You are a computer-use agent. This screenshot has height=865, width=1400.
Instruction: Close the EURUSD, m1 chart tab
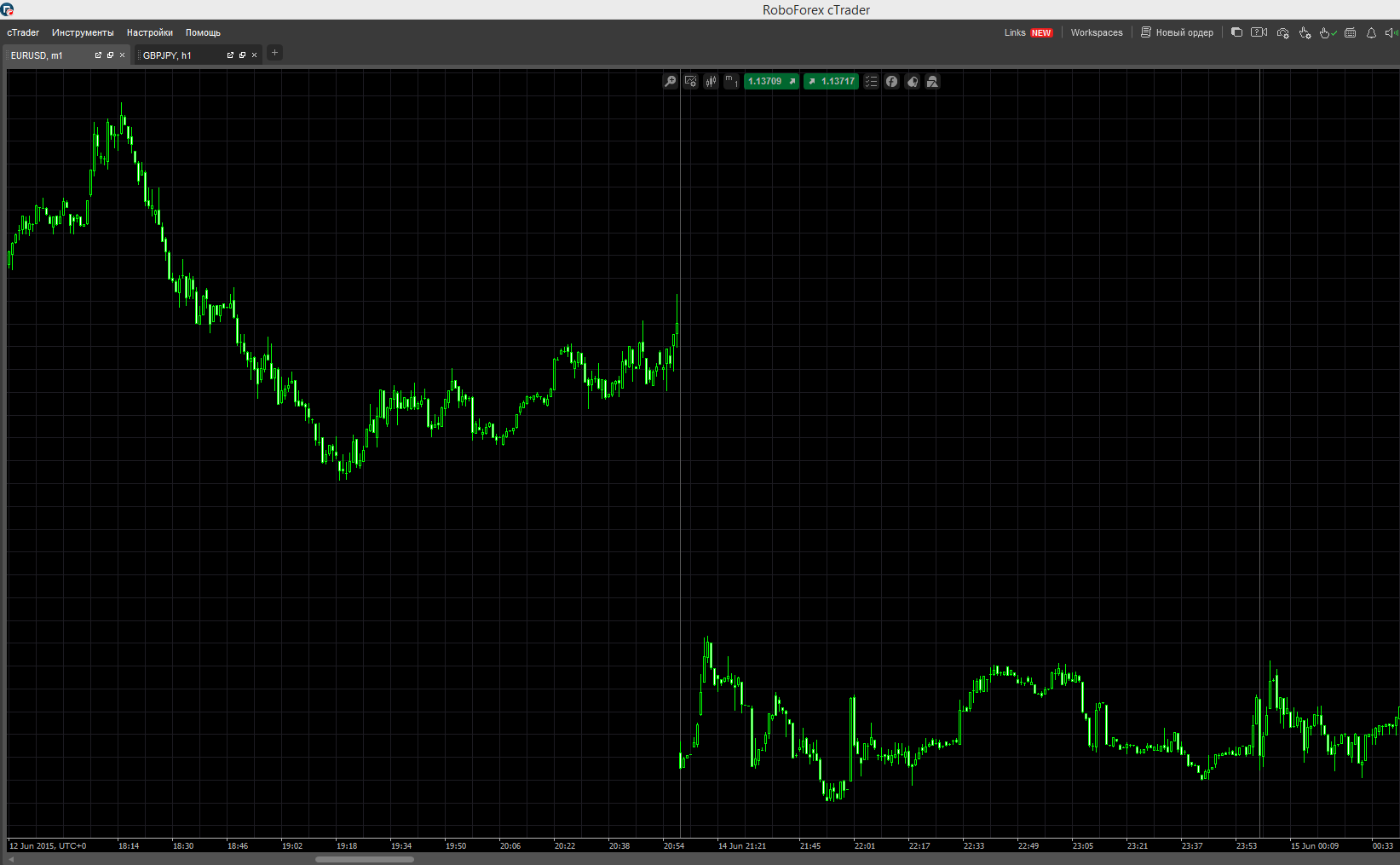click(122, 55)
